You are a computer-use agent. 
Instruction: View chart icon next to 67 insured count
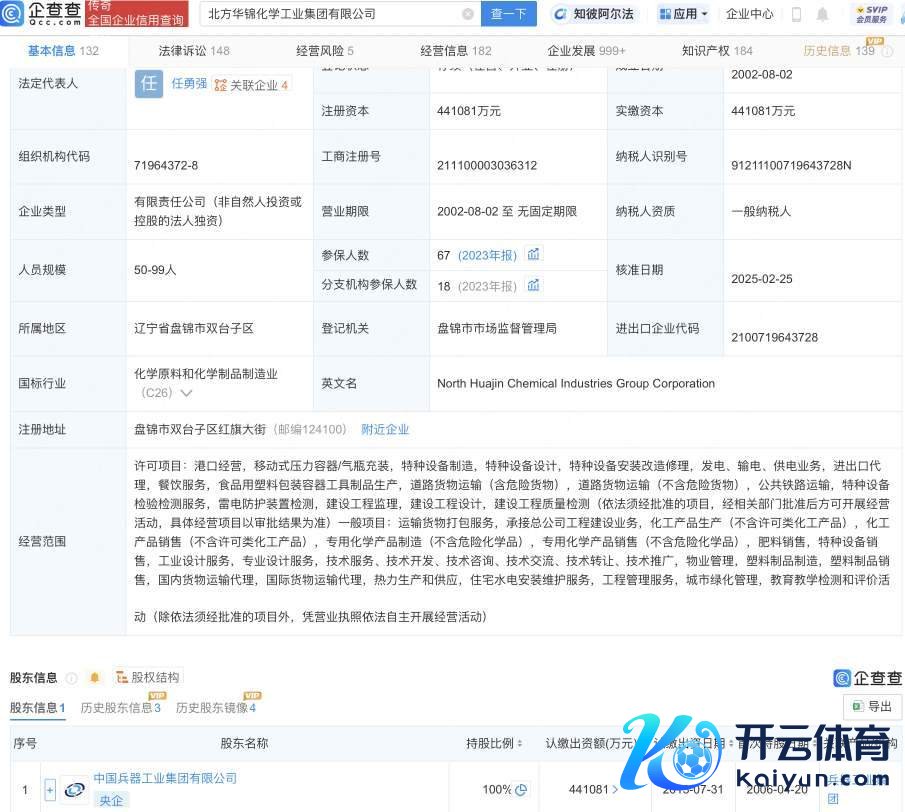pyautogui.click(x=534, y=255)
